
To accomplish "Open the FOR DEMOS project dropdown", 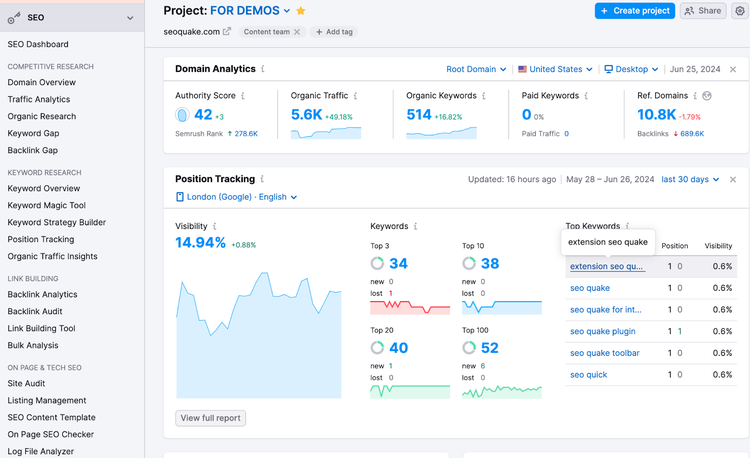I will (250, 11).
